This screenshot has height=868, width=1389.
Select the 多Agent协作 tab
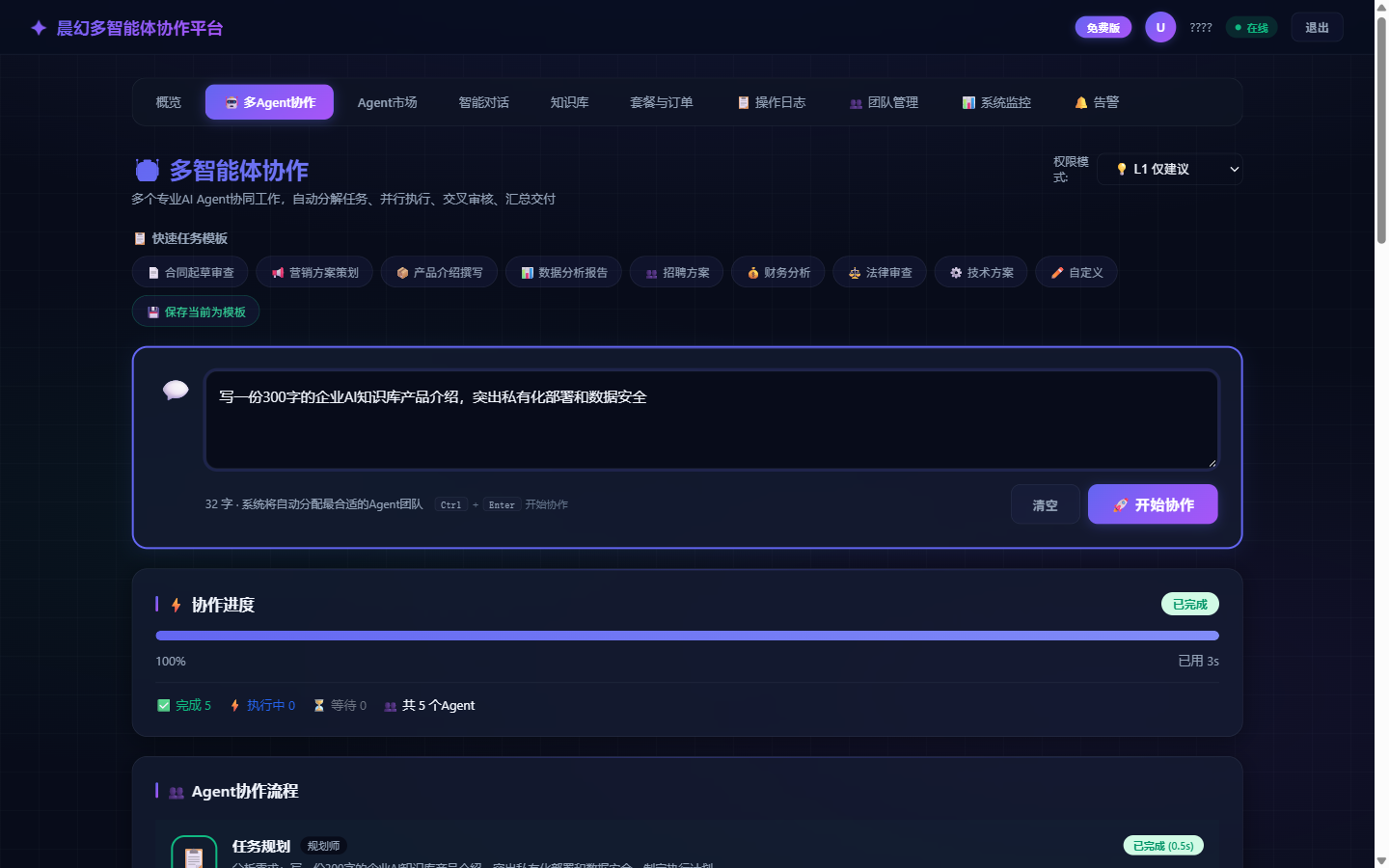pyautogui.click(x=269, y=102)
